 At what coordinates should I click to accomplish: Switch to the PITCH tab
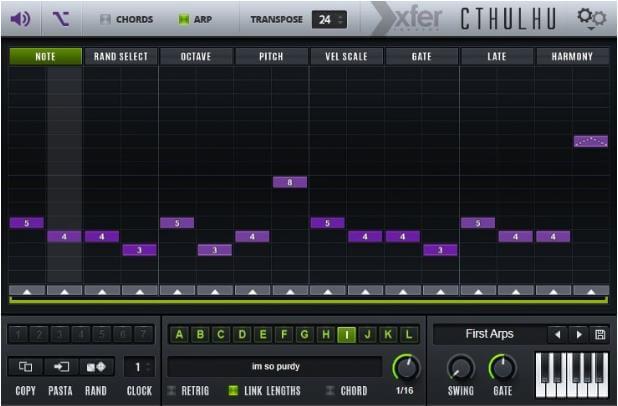pyautogui.click(x=271, y=56)
